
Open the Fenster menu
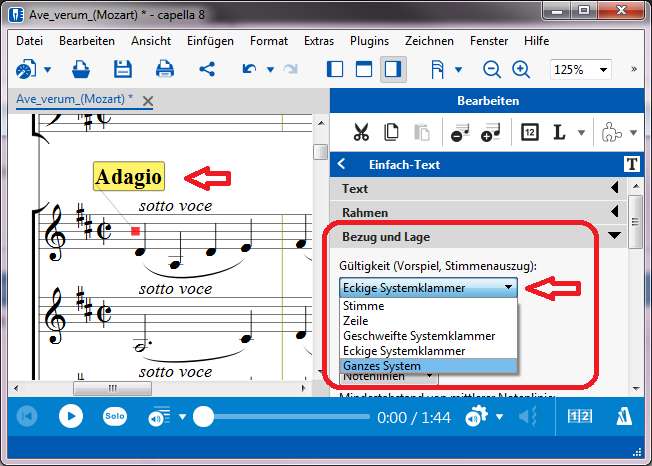coord(489,41)
